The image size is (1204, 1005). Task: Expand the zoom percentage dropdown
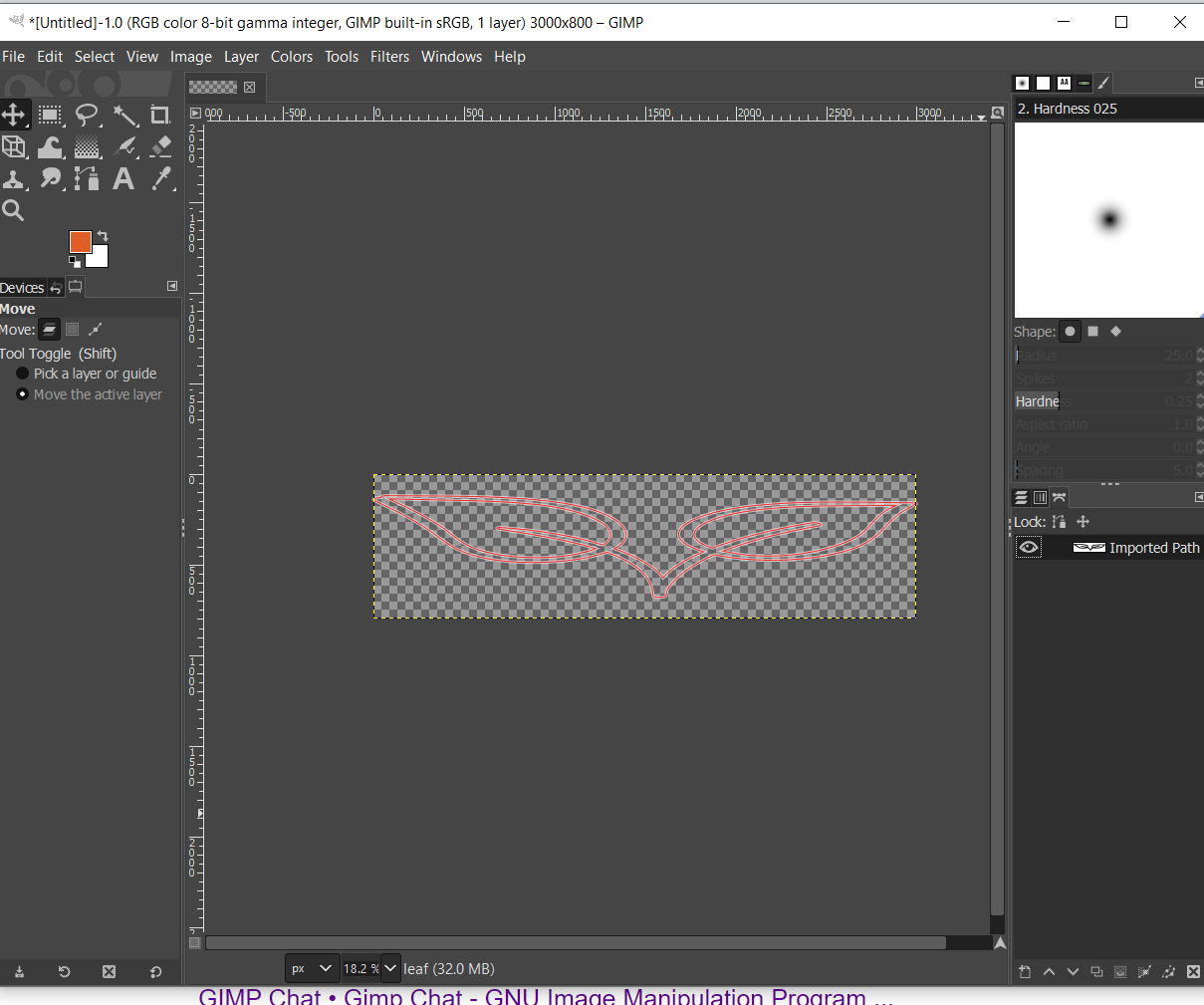[x=390, y=968]
